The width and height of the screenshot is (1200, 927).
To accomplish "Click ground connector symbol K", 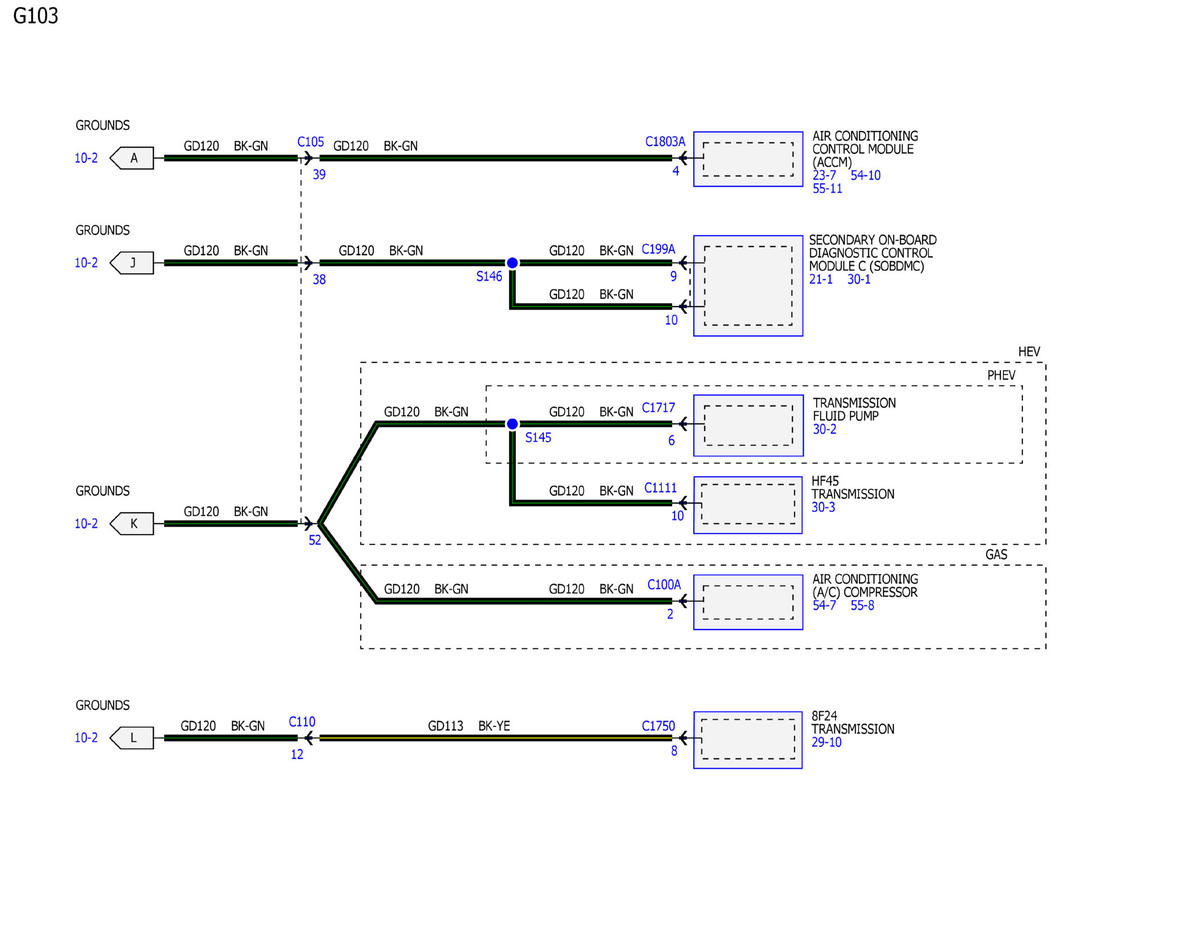I will pyautogui.click(x=133, y=523).
